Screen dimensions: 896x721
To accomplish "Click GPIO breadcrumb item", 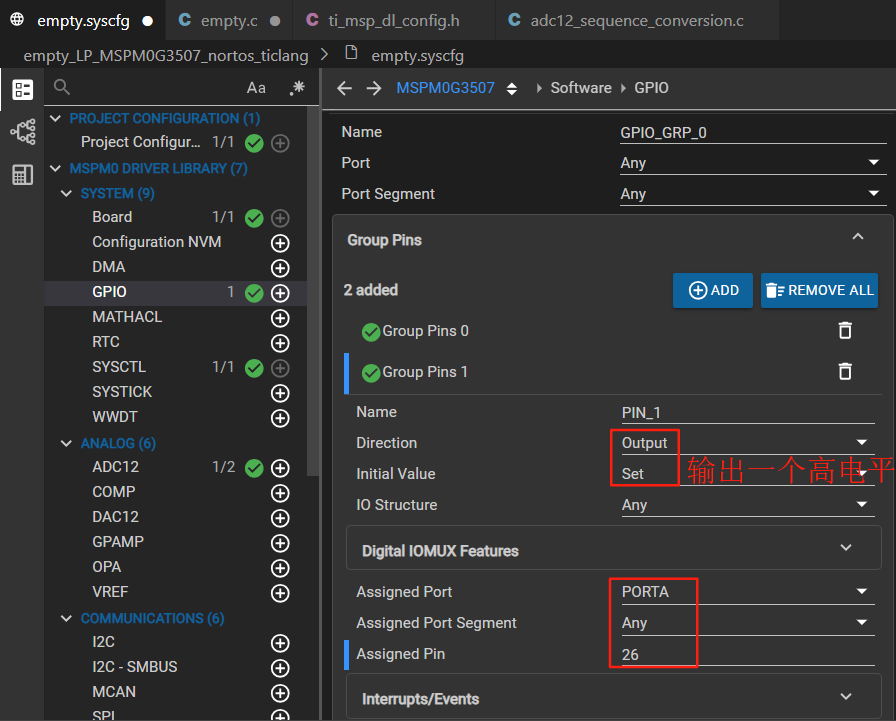I will (x=651, y=88).
